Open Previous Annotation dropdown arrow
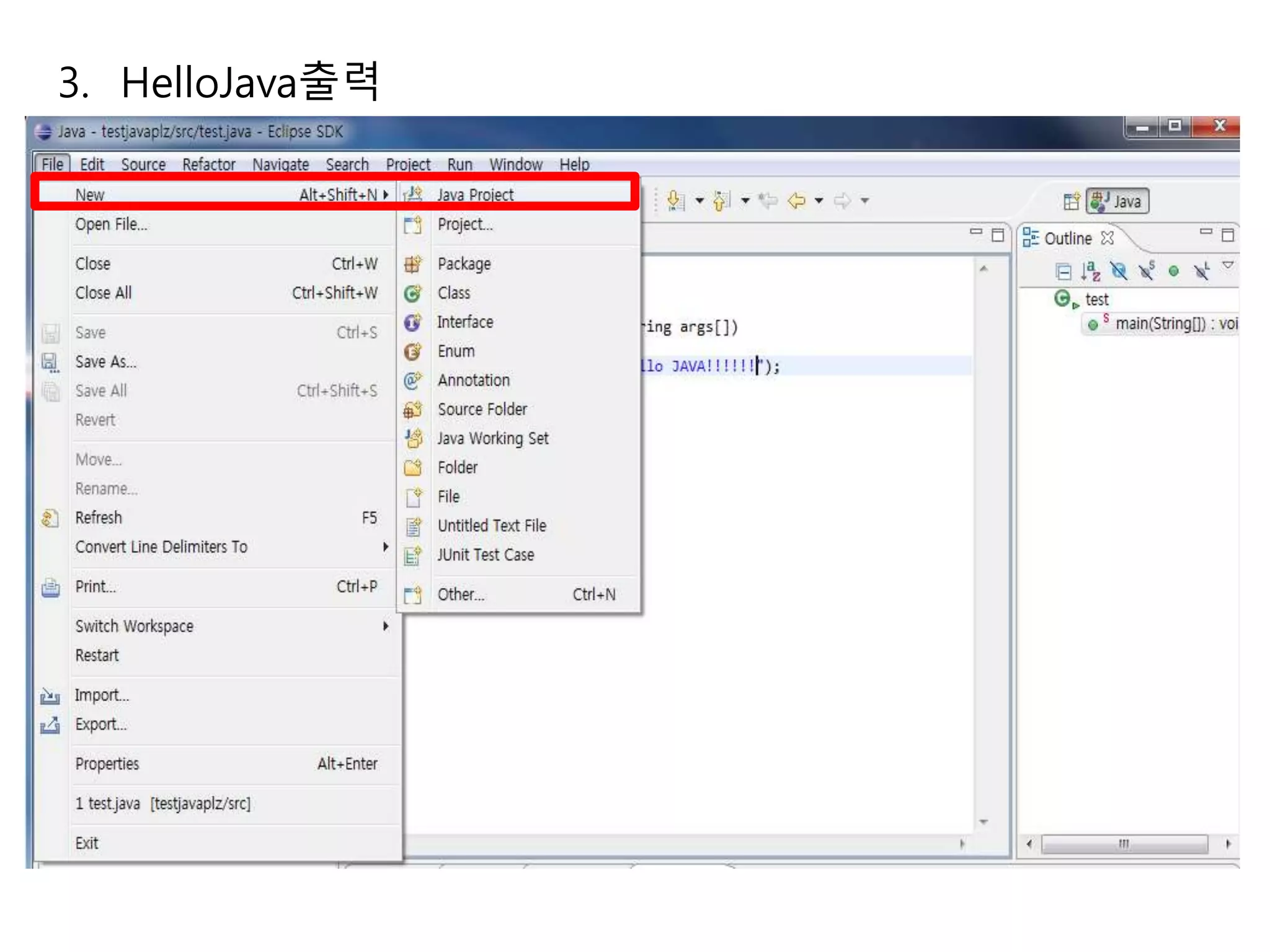The image size is (1270, 952). click(745, 201)
